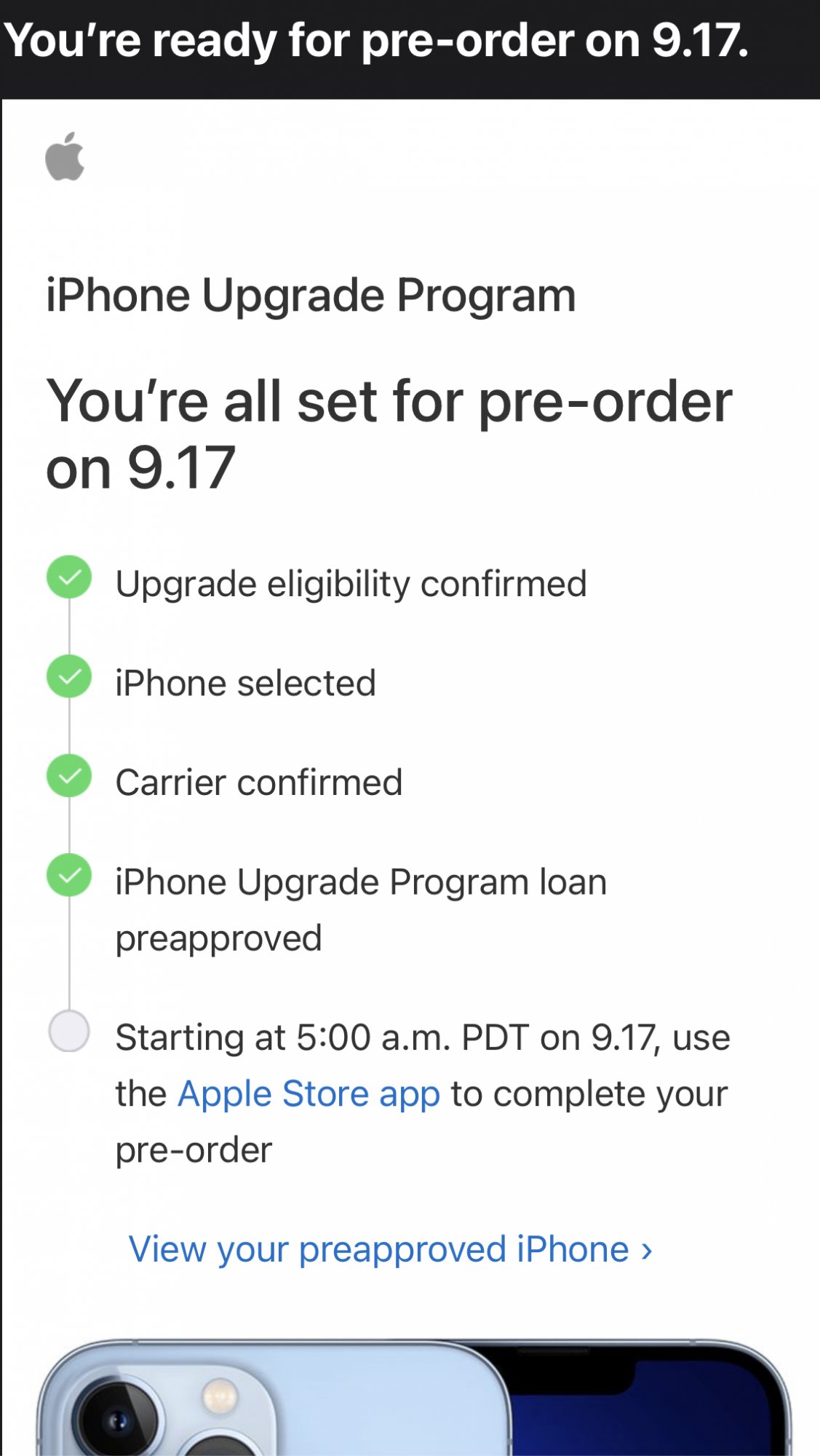820x1456 pixels.
Task: Click the iPhone Upgrade Program heading
Action: coord(311,296)
